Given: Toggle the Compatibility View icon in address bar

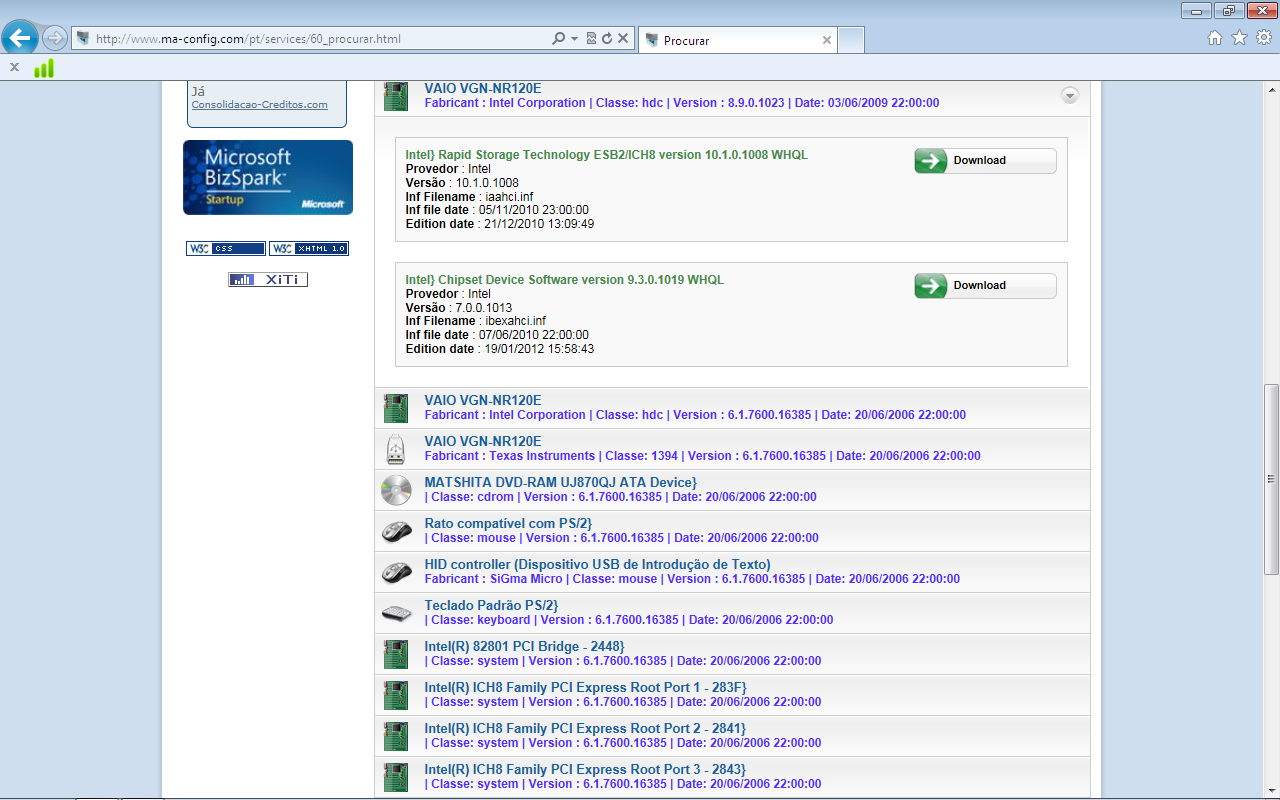Looking at the screenshot, I should click(x=591, y=39).
